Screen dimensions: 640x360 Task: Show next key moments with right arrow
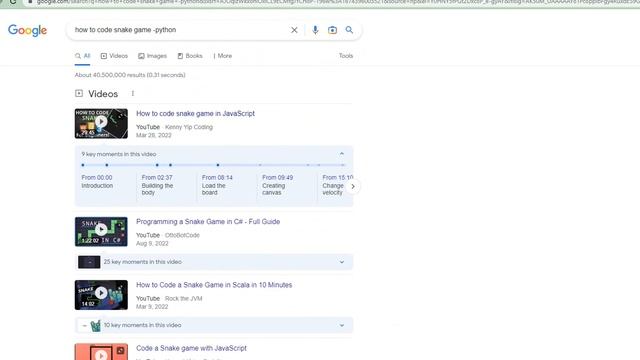pyautogui.click(x=353, y=187)
